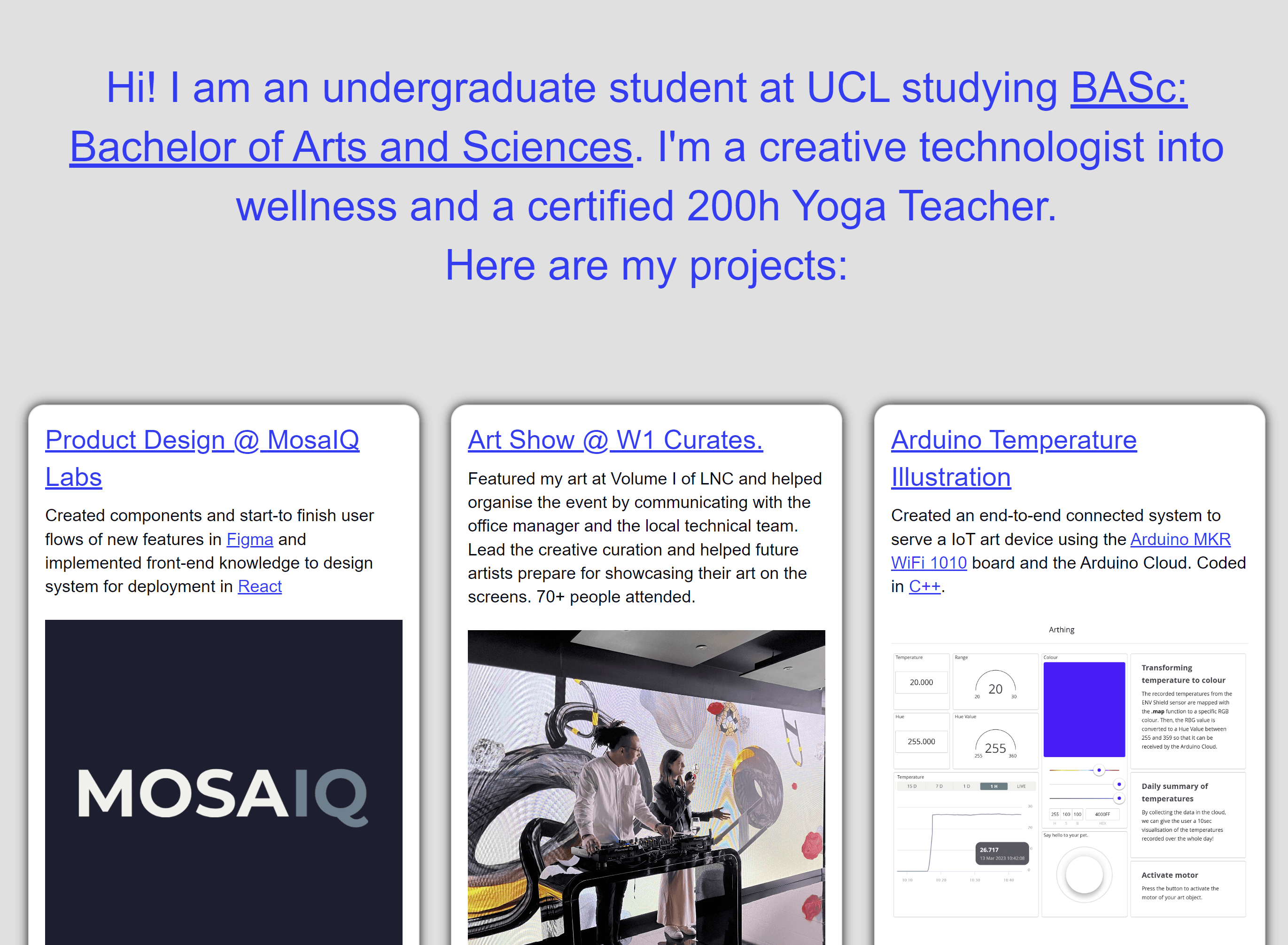Select the 7 D tab in temperature chart
Image resolution: width=1288 pixels, height=945 pixels.
(x=939, y=786)
